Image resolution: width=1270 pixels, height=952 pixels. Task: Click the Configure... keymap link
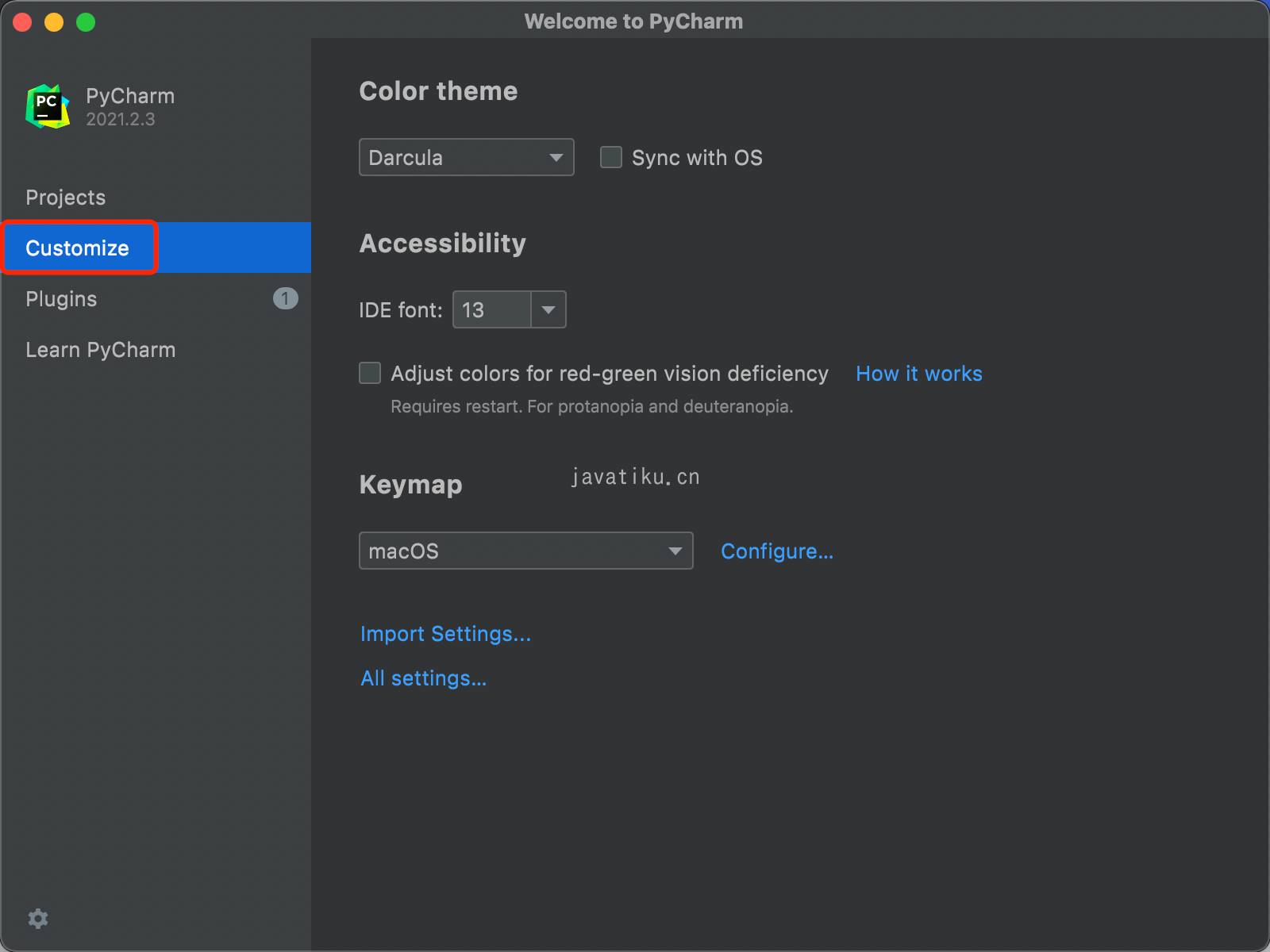[777, 551]
